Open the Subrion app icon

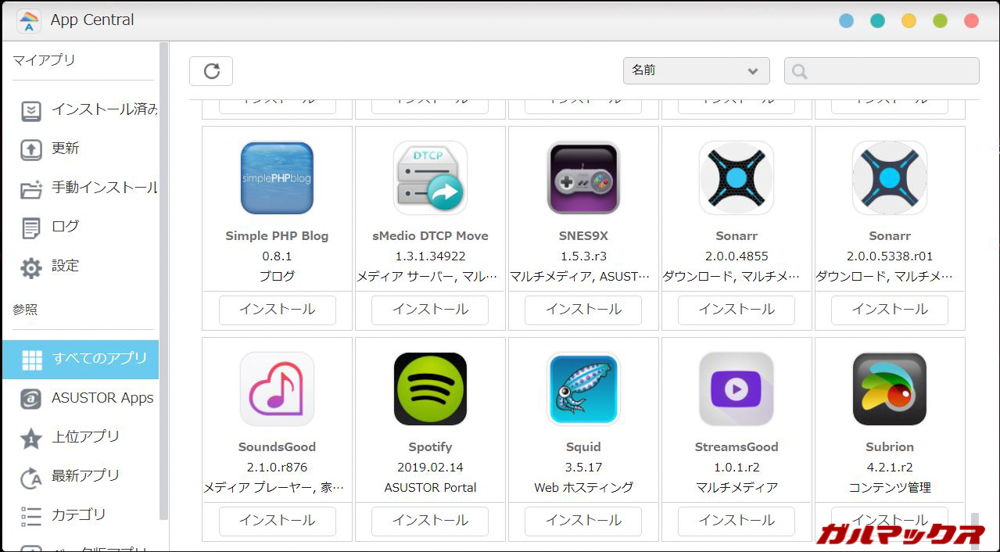click(889, 389)
